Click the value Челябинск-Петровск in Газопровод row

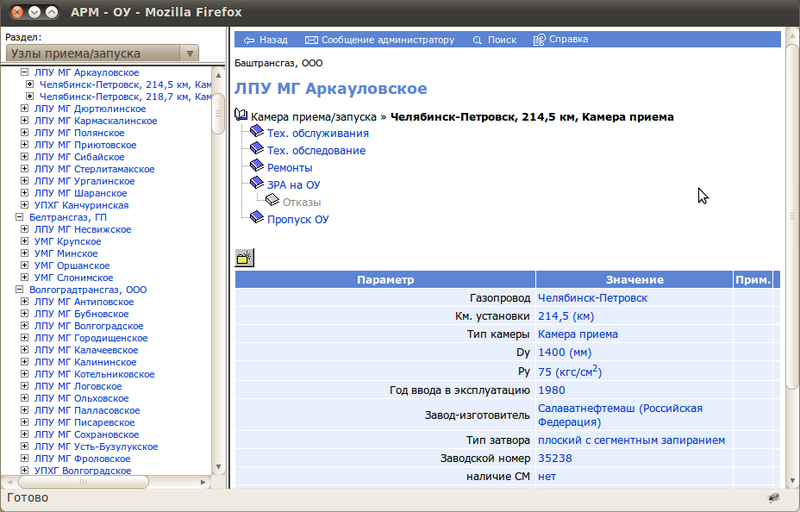tap(592, 298)
